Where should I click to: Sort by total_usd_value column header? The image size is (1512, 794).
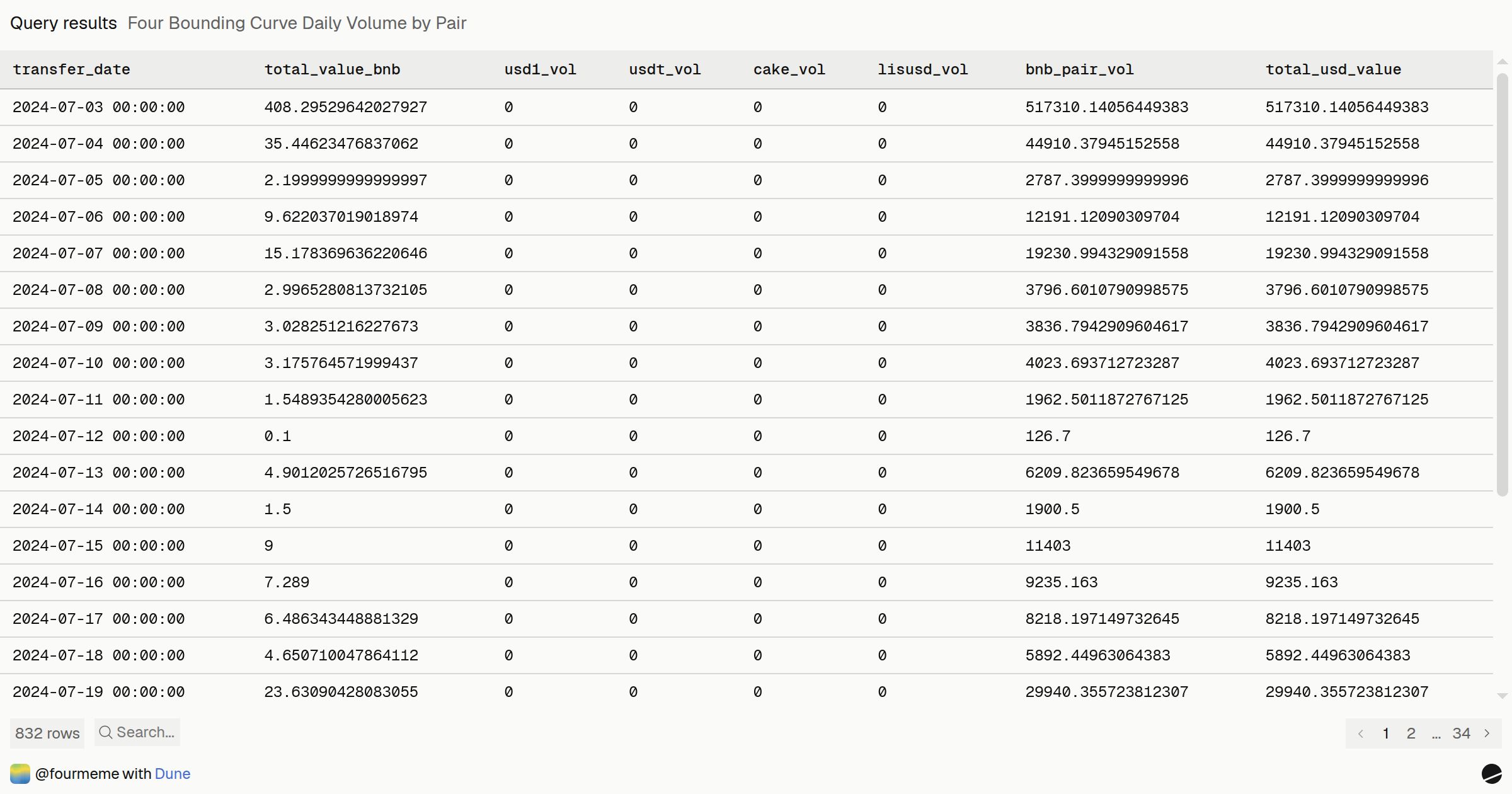click(x=1334, y=69)
